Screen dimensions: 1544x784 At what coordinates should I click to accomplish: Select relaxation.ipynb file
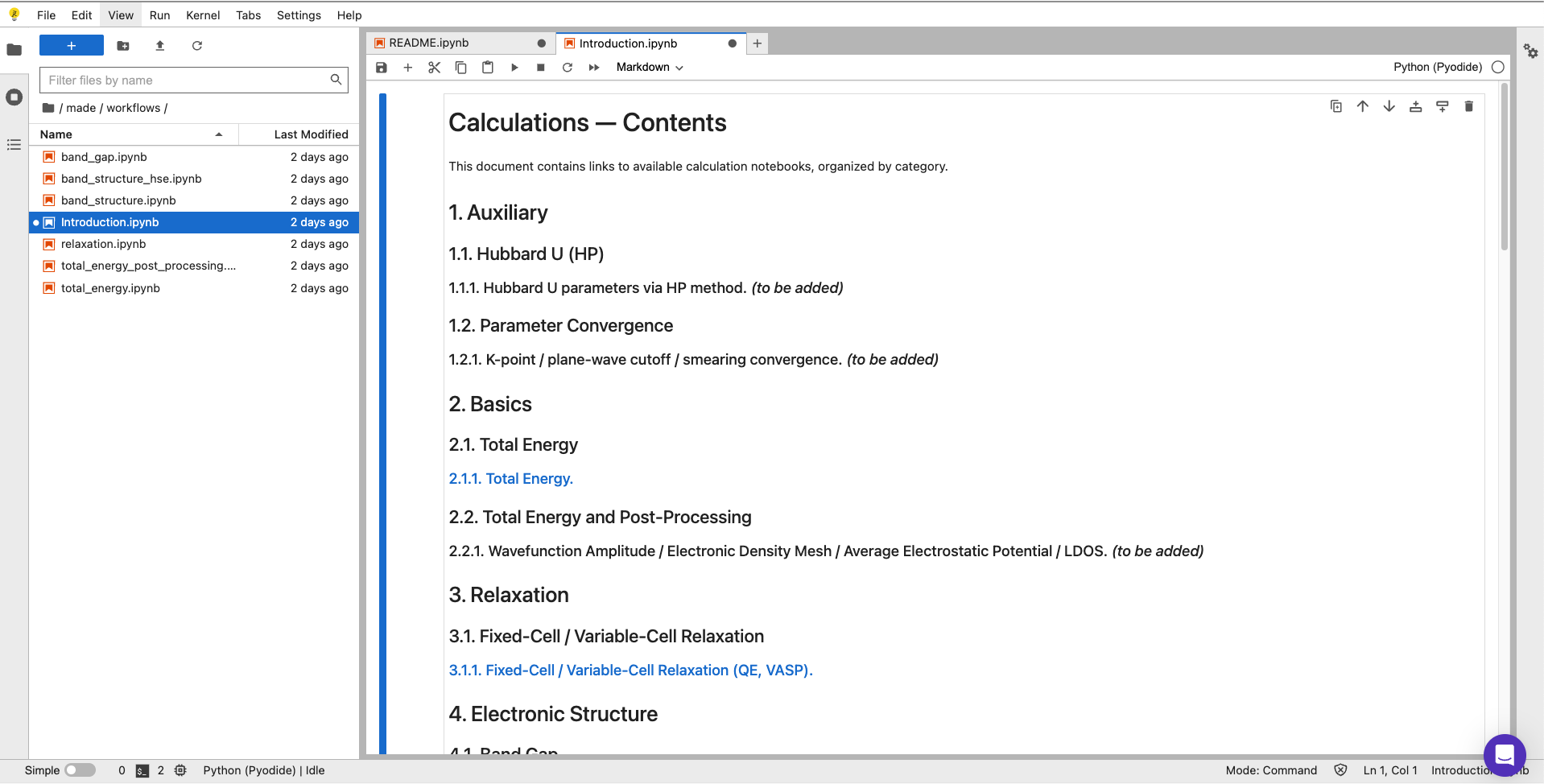(x=194, y=244)
